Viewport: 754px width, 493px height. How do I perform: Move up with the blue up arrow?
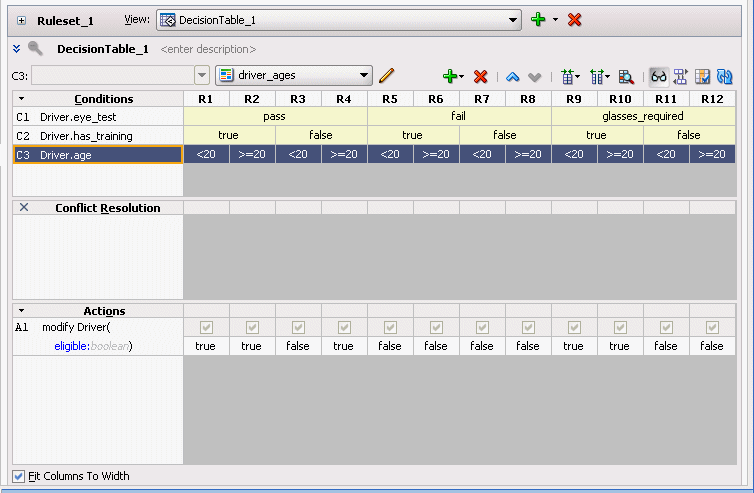[x=513, y=76]
